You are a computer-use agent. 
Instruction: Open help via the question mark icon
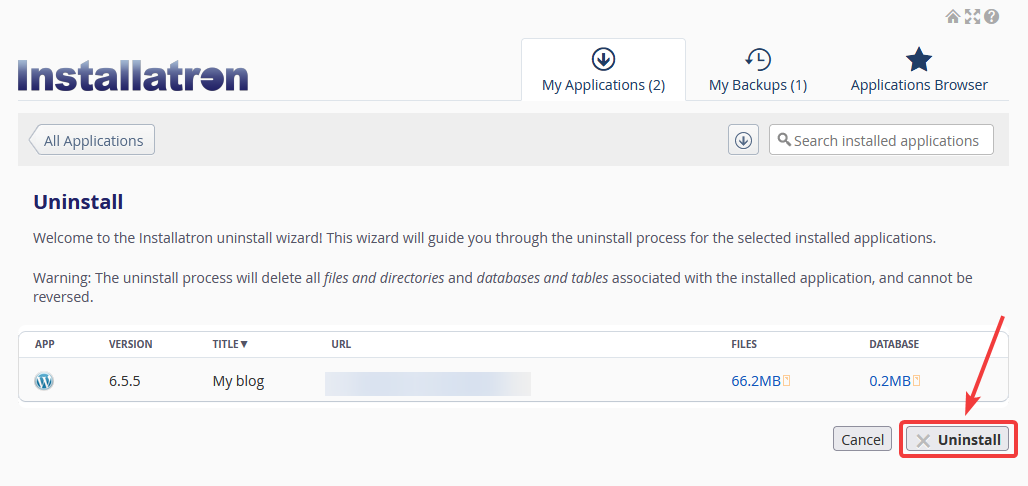(991, 16)
